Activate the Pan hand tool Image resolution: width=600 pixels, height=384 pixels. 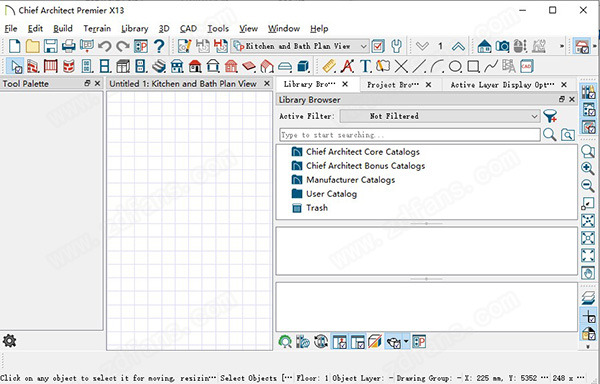point(588,273)
